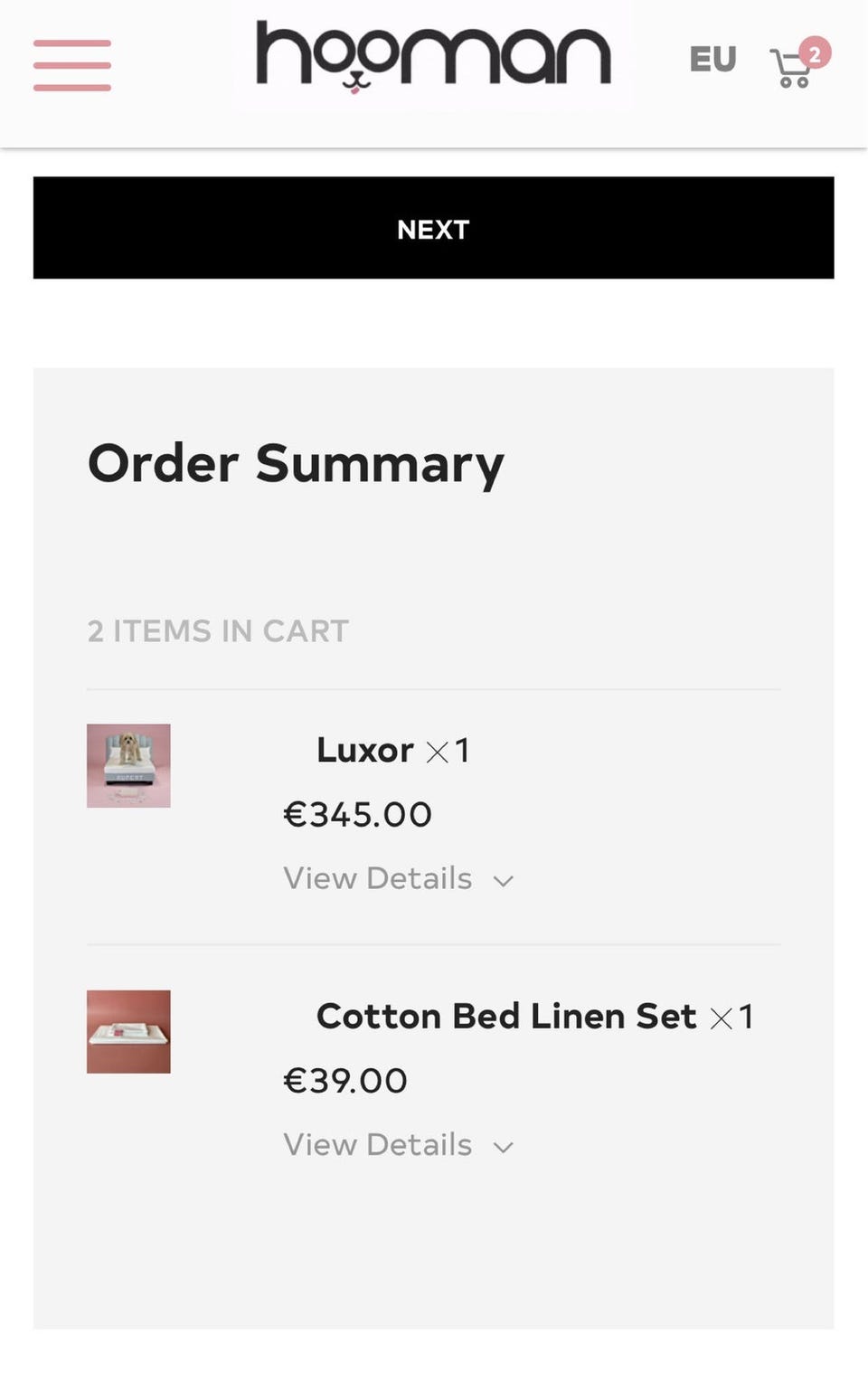Click the cart badge showing 2
Screen dimensions: 868x1382
(815, 53)
